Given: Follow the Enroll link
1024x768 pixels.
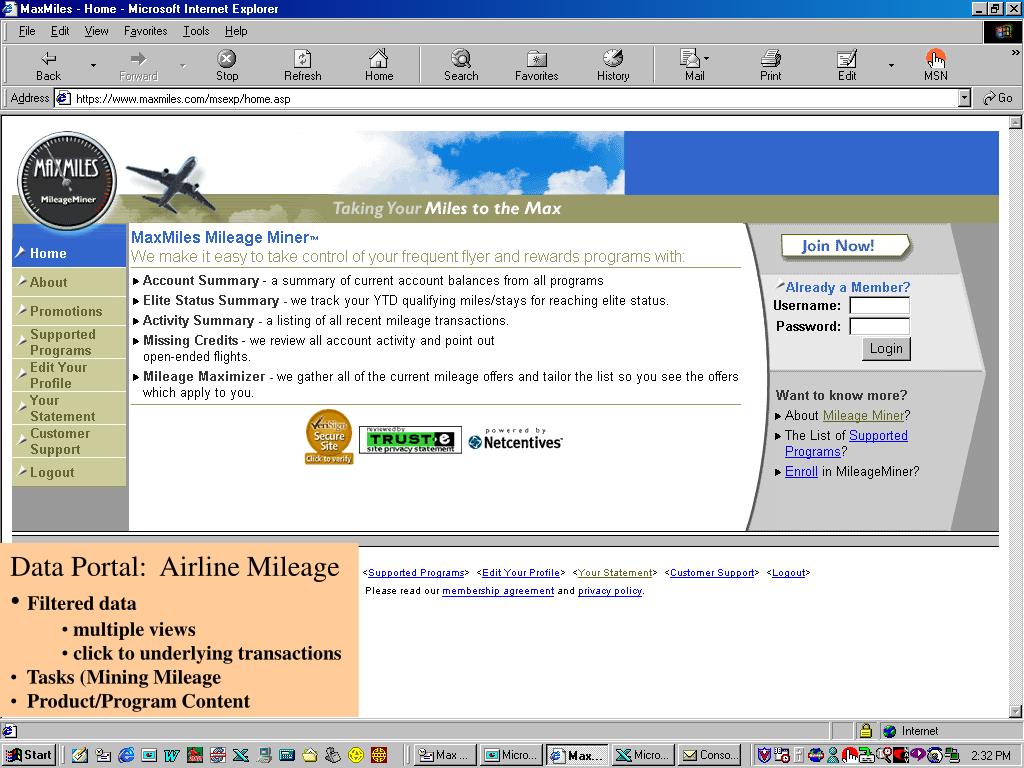Looking at the screenshot, I should tap(801, 472).
